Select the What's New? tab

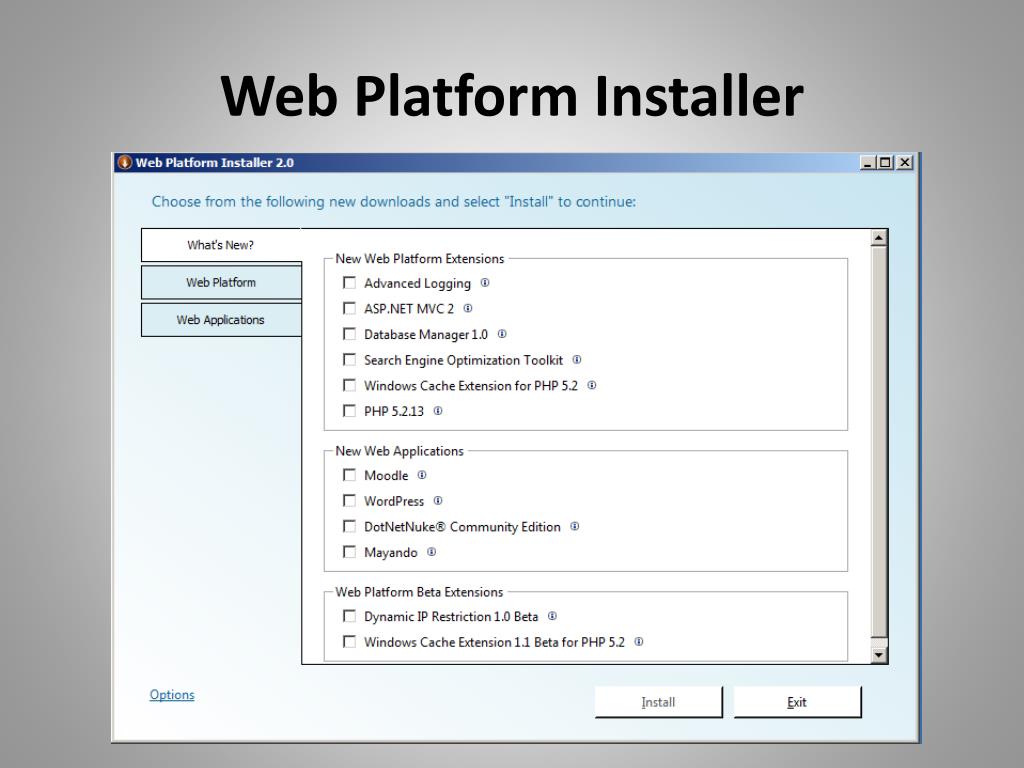tap(221, 245)
